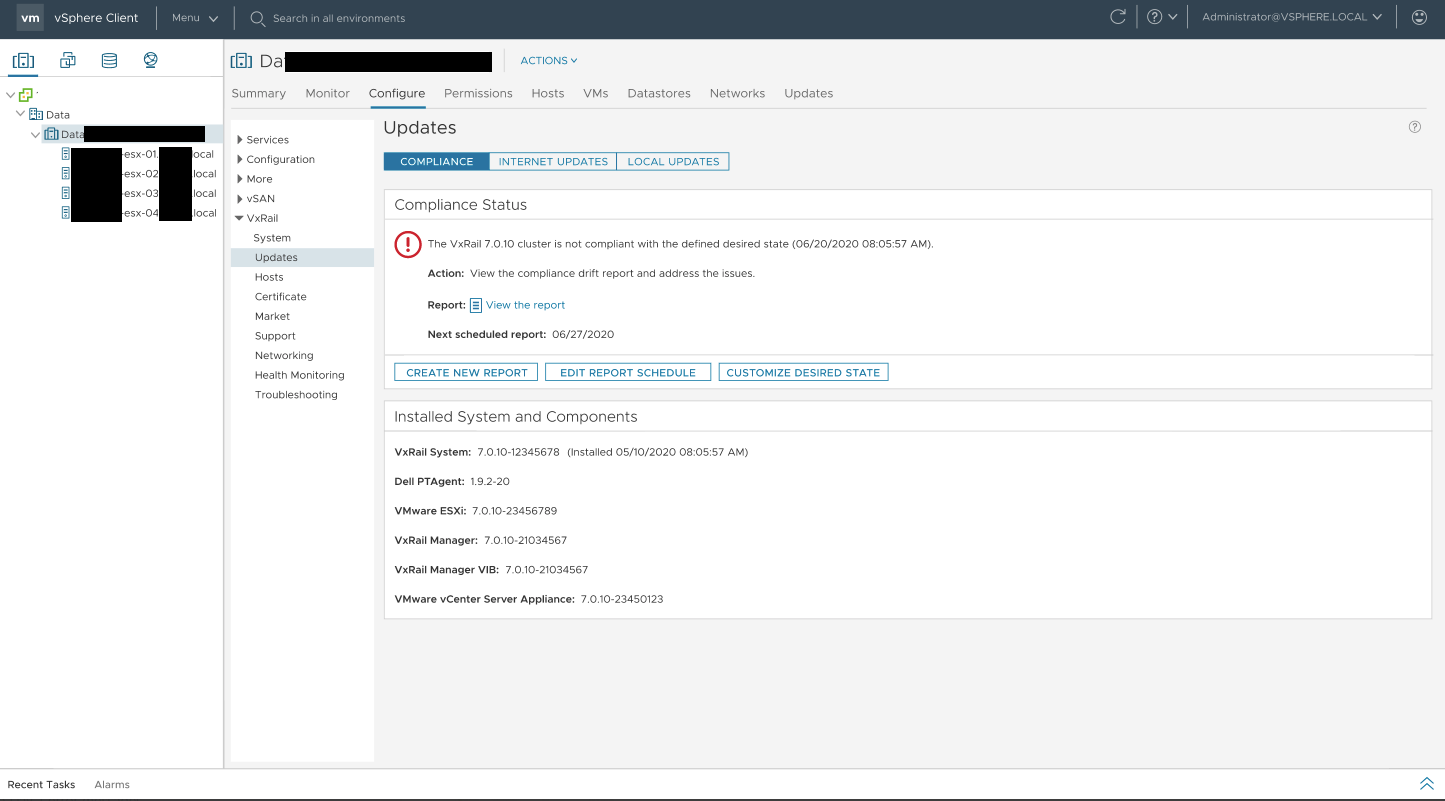Select the COMPLIANCE toggle tab
This screenshot has height=801, width=1445.
[436, 161]
